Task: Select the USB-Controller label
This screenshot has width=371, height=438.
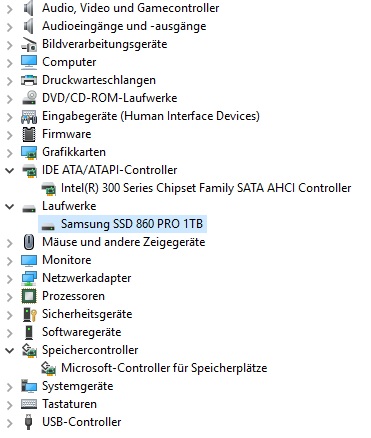Action: click(x=82, y=422)
